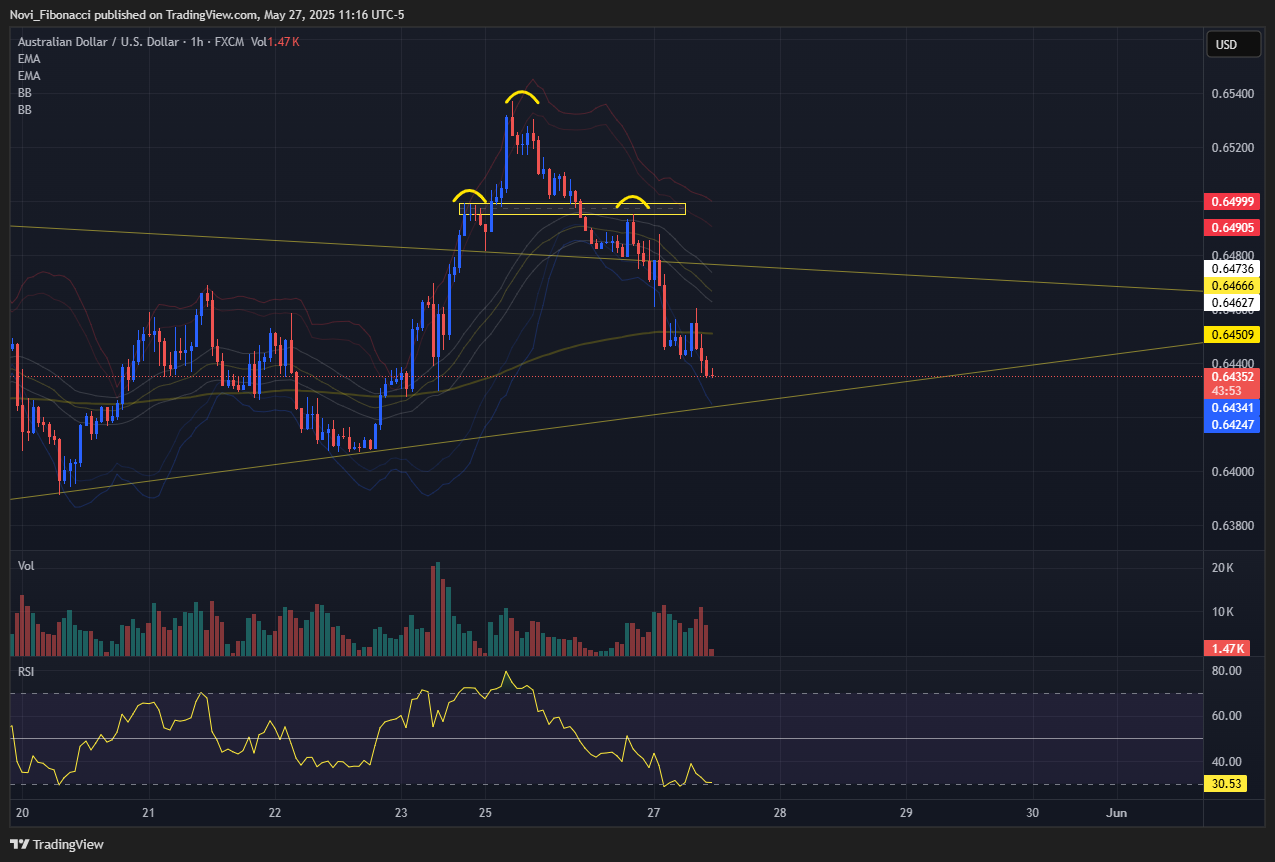The height and width of the screenshot is (862, 1275).
Task: Click the 43:53 candle countdown timer
Action: 1227,391
